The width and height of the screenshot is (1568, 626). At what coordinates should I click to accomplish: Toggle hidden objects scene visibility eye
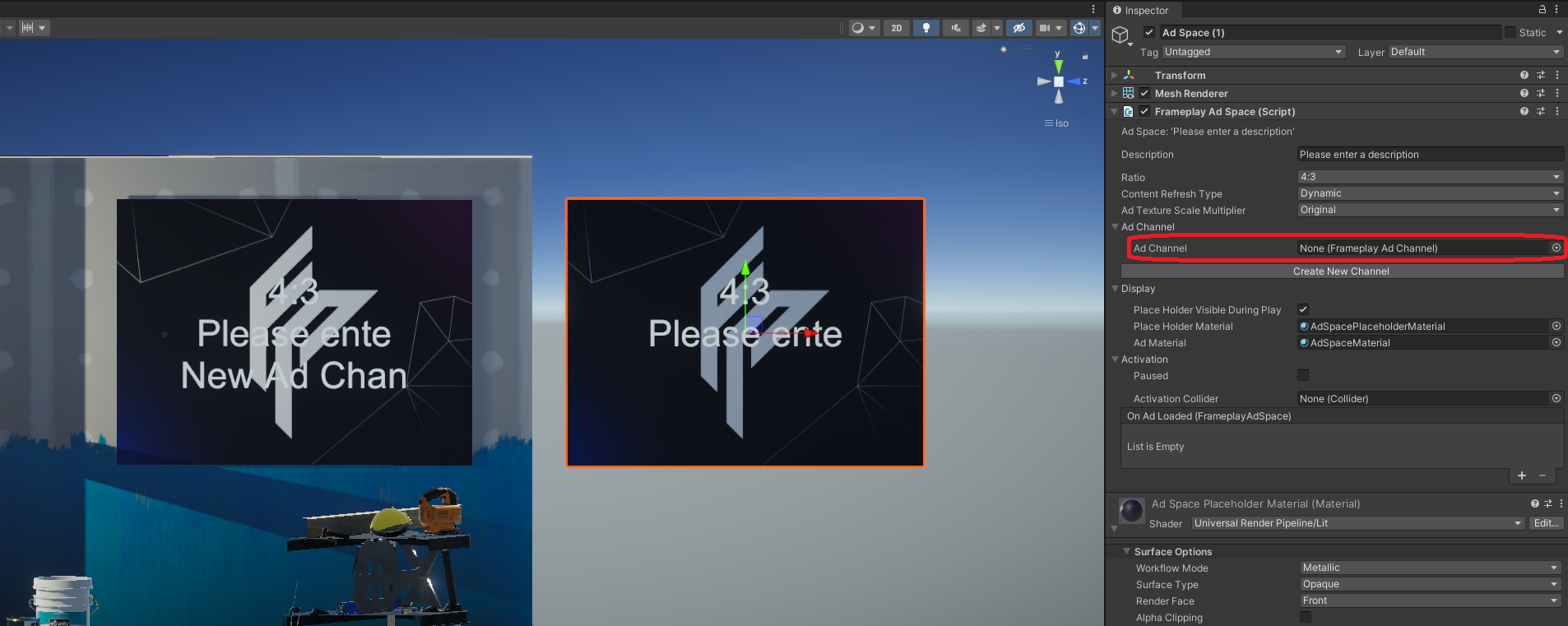click(x=1019, y=28)
